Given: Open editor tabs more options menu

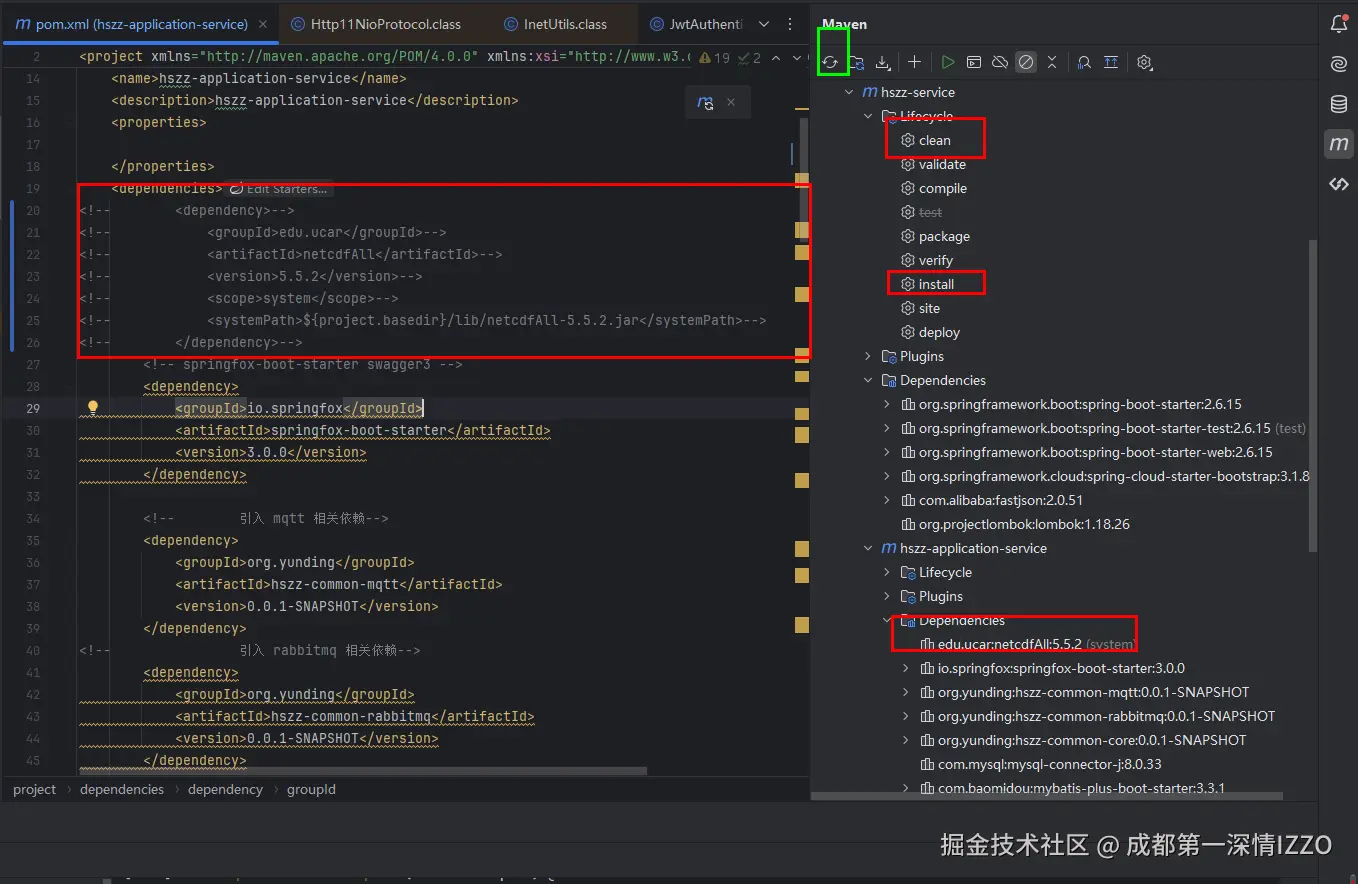Looking at the screenshot, I should click(x=790, y=24).
